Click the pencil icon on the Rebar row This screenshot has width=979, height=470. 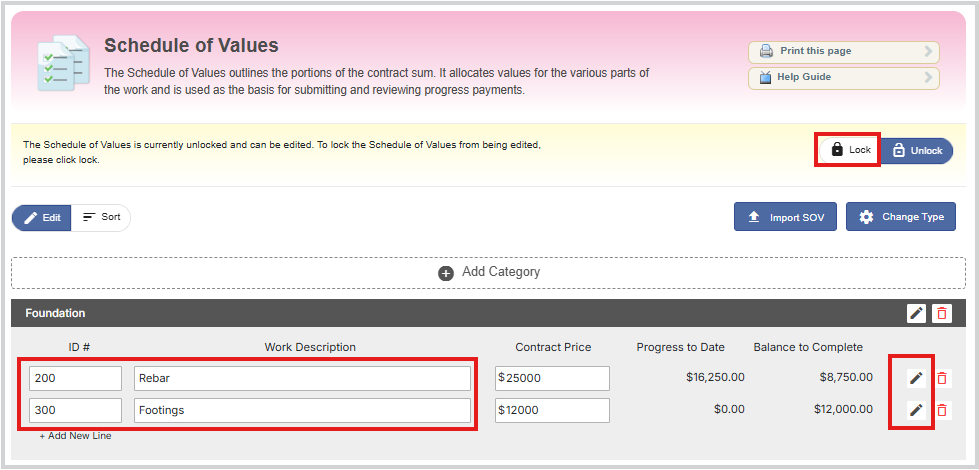tap(916, 378)
